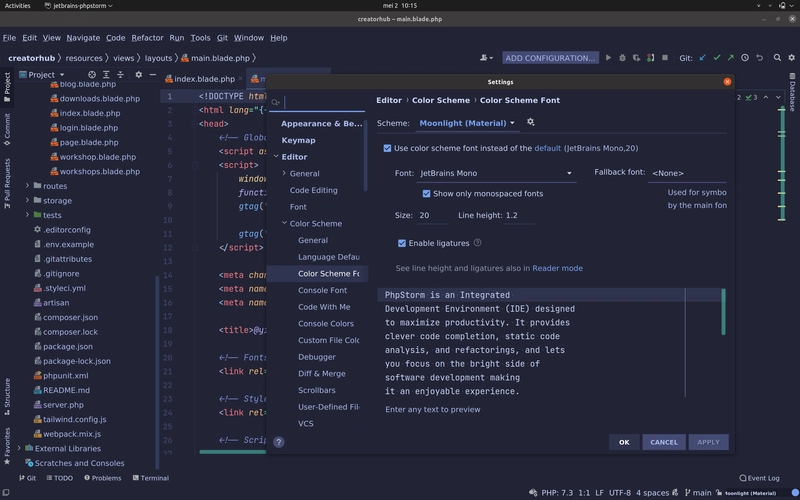
Task: Expand the storage folder
Action: pos(28,200)
